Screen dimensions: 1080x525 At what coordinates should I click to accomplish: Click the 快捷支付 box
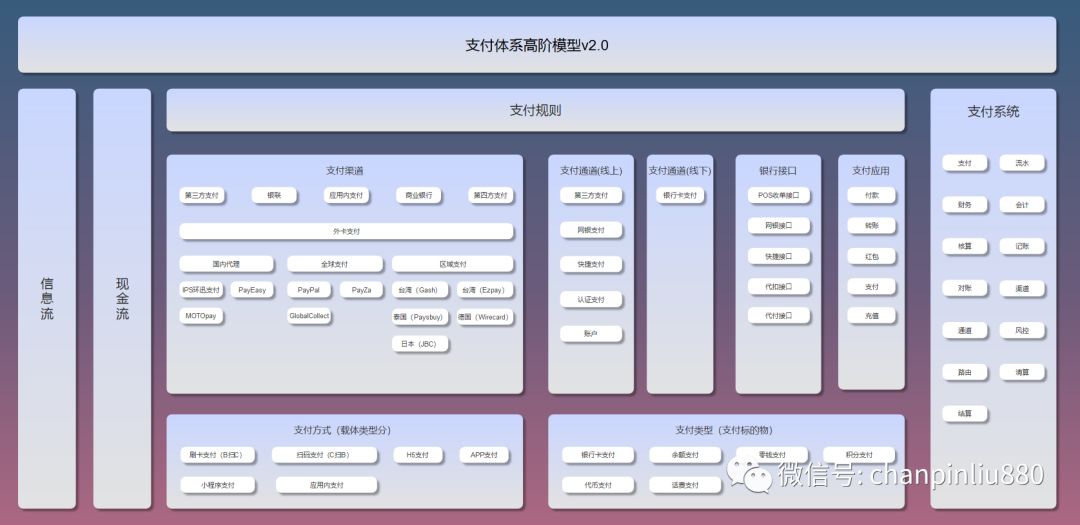pos(591,264)
